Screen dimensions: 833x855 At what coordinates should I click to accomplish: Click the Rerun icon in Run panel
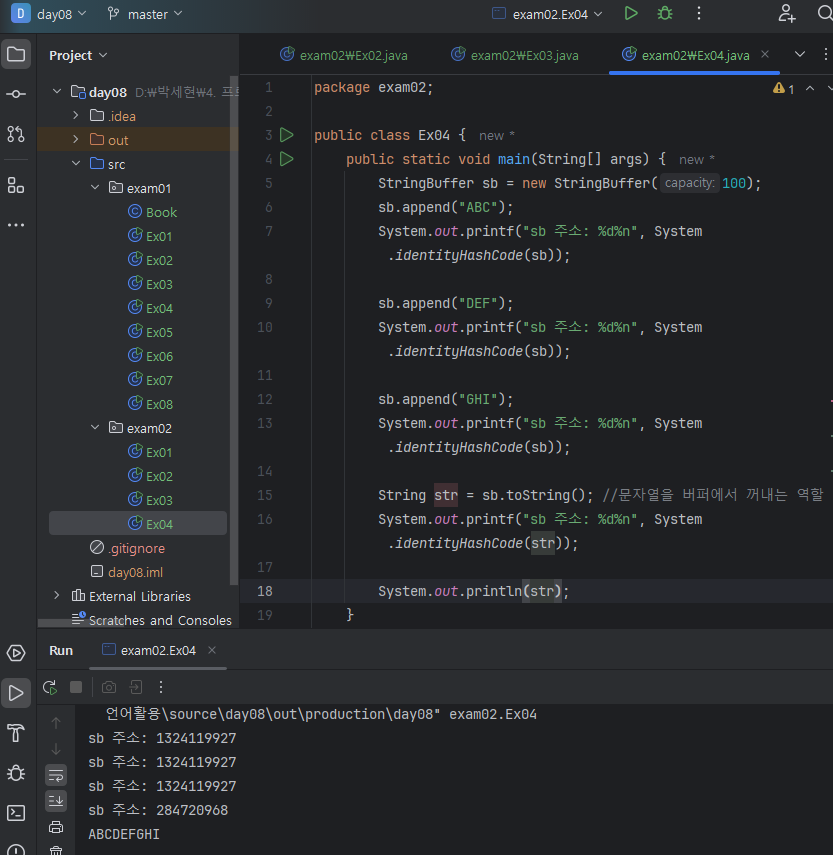(50, 687)
